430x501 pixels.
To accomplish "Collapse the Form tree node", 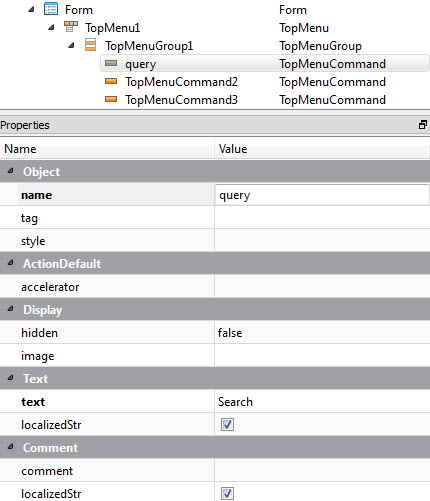I will (x=31, y=9).
